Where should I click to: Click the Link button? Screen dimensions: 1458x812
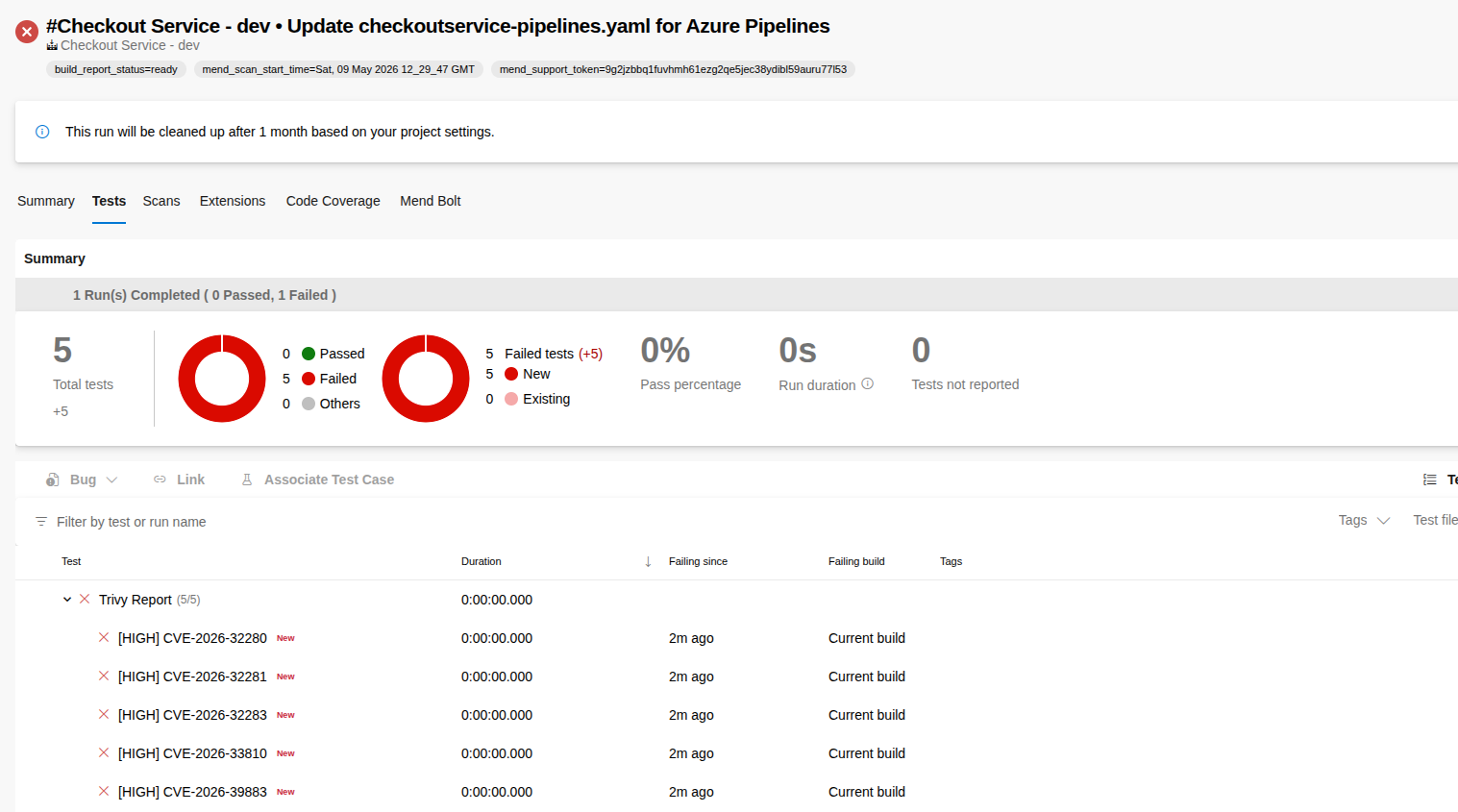179,480
